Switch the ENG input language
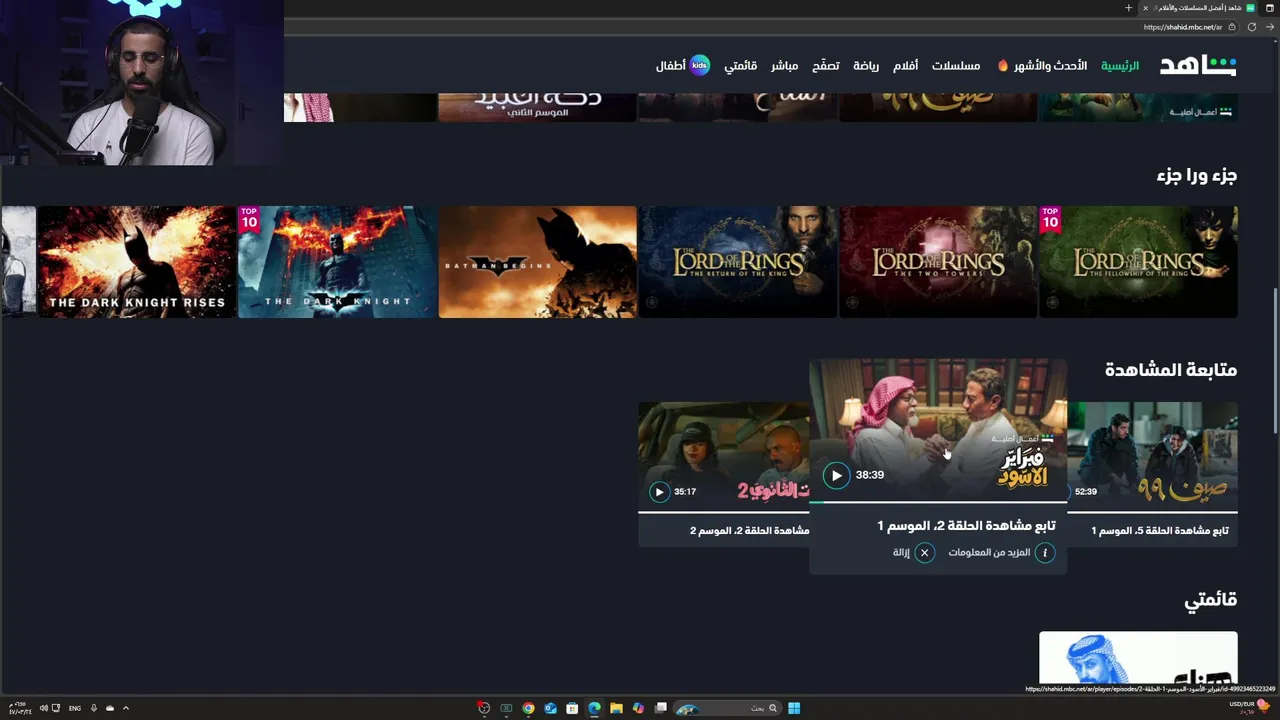Image resolution: width=1280 pixels, height=720 pixels. pyautogui.click(x=75, y=708)
